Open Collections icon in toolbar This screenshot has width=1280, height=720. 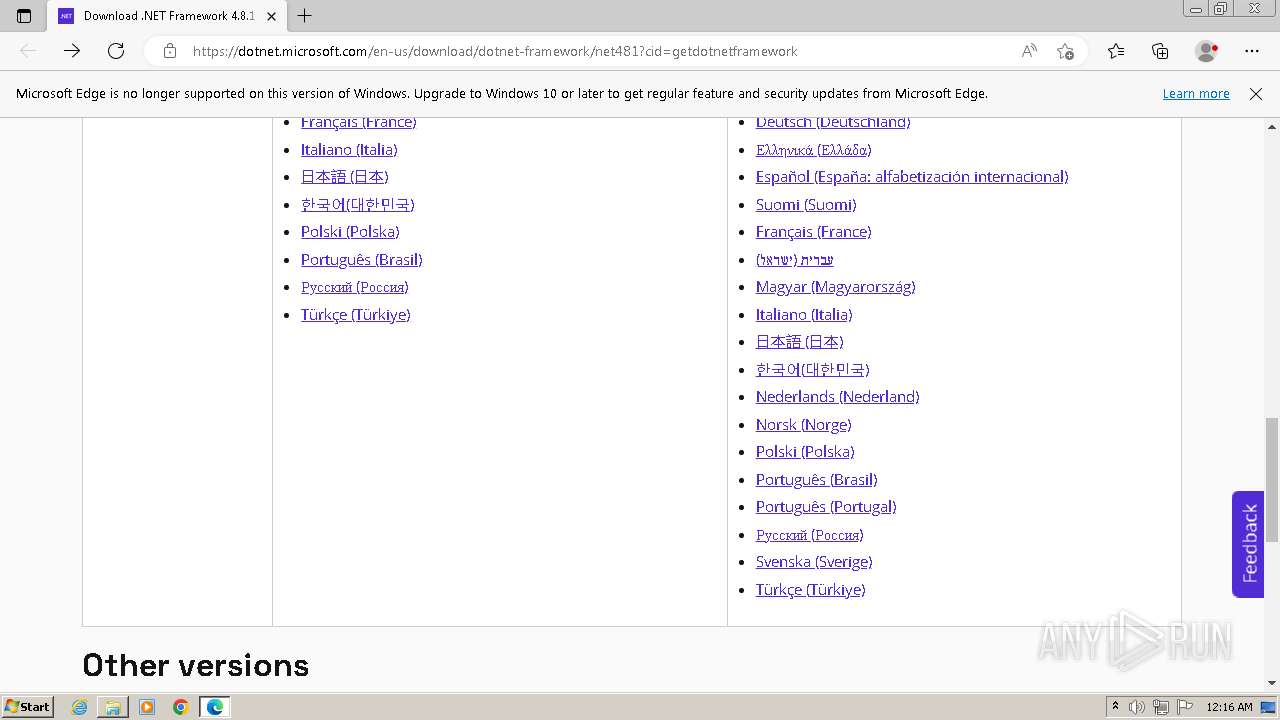click(x=1160, y=51)
